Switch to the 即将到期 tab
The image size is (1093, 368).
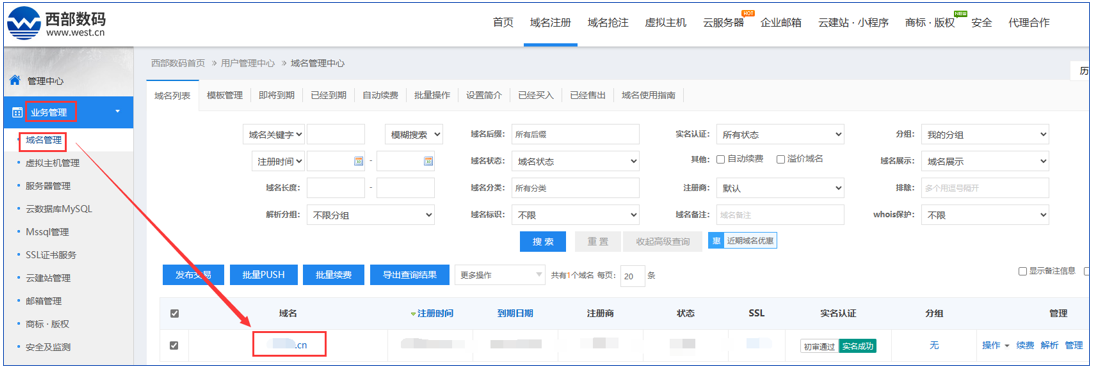[x=276, y=95]
